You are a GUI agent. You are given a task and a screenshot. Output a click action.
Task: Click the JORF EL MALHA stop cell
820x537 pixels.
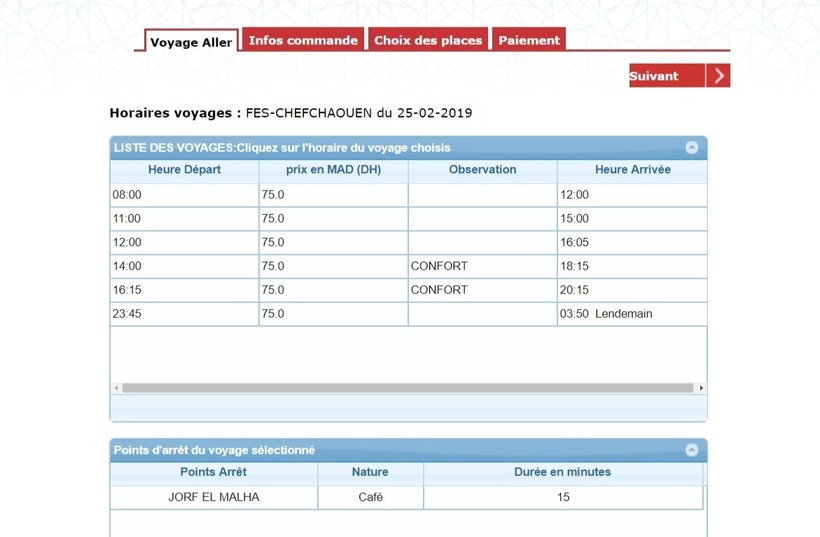pos(213,497)
